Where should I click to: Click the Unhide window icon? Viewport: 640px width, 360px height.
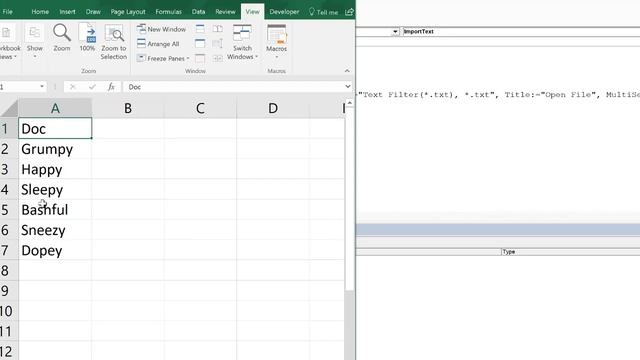[200, 58]
